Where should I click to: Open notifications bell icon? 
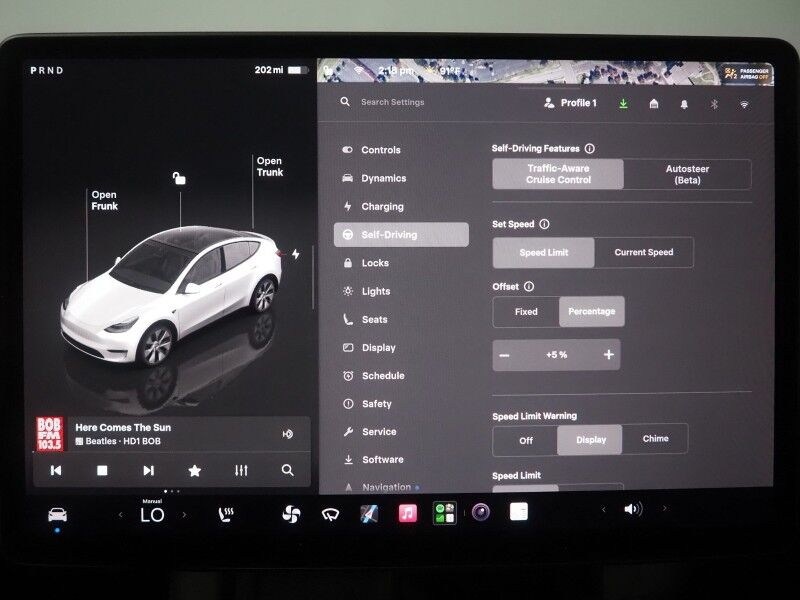pyautogui.click(x=684, y=105)
